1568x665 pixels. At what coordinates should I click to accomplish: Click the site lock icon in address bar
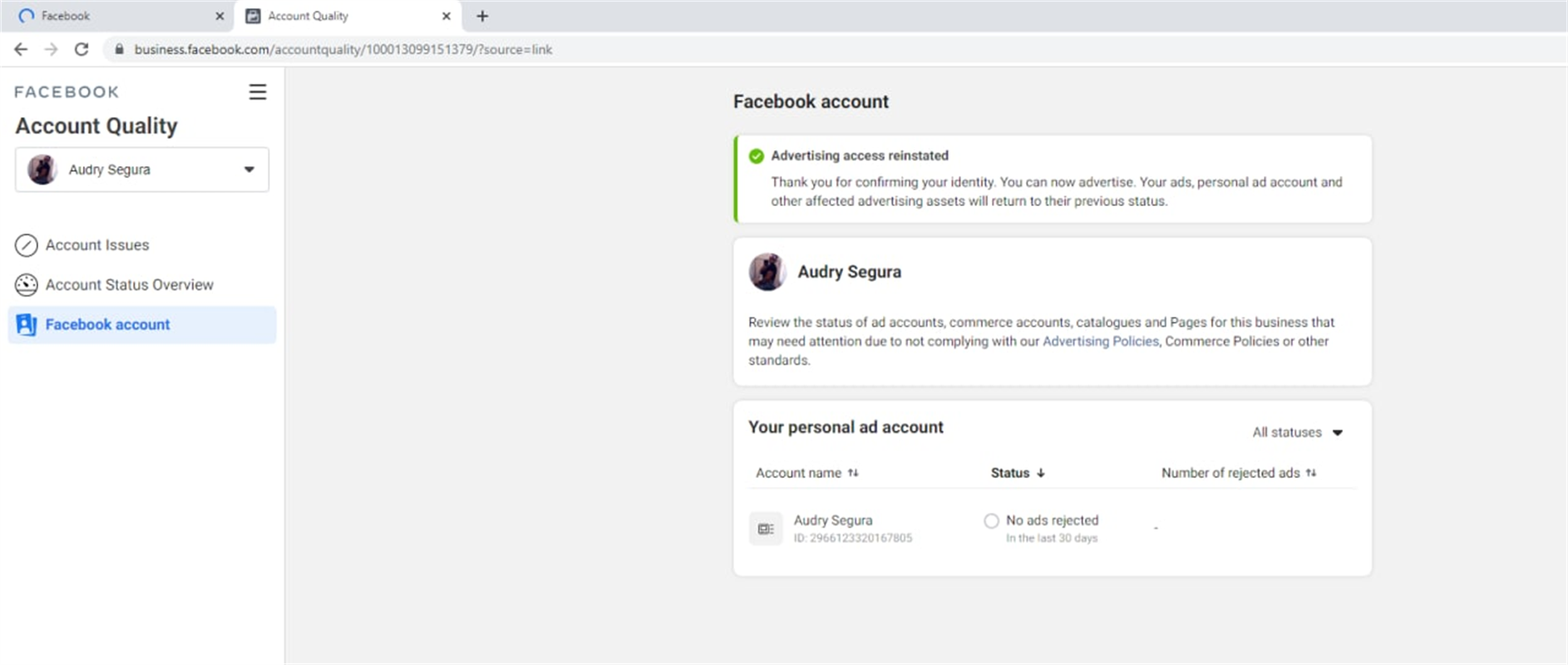pyautogui.click(x=119, y=49)
